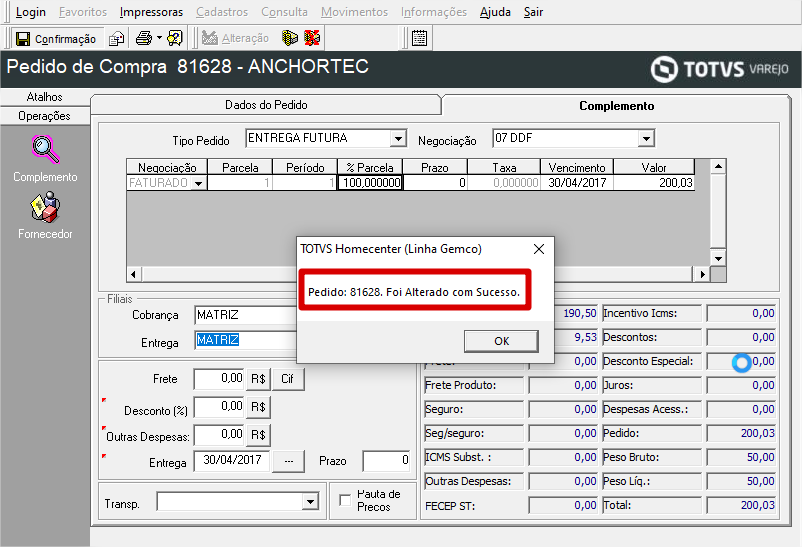Click the Atalhos side header

[x=44, y=97]
